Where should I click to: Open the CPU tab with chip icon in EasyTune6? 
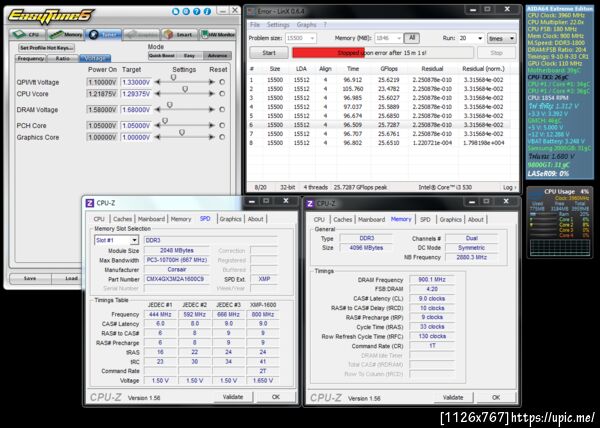coord(27,34)
